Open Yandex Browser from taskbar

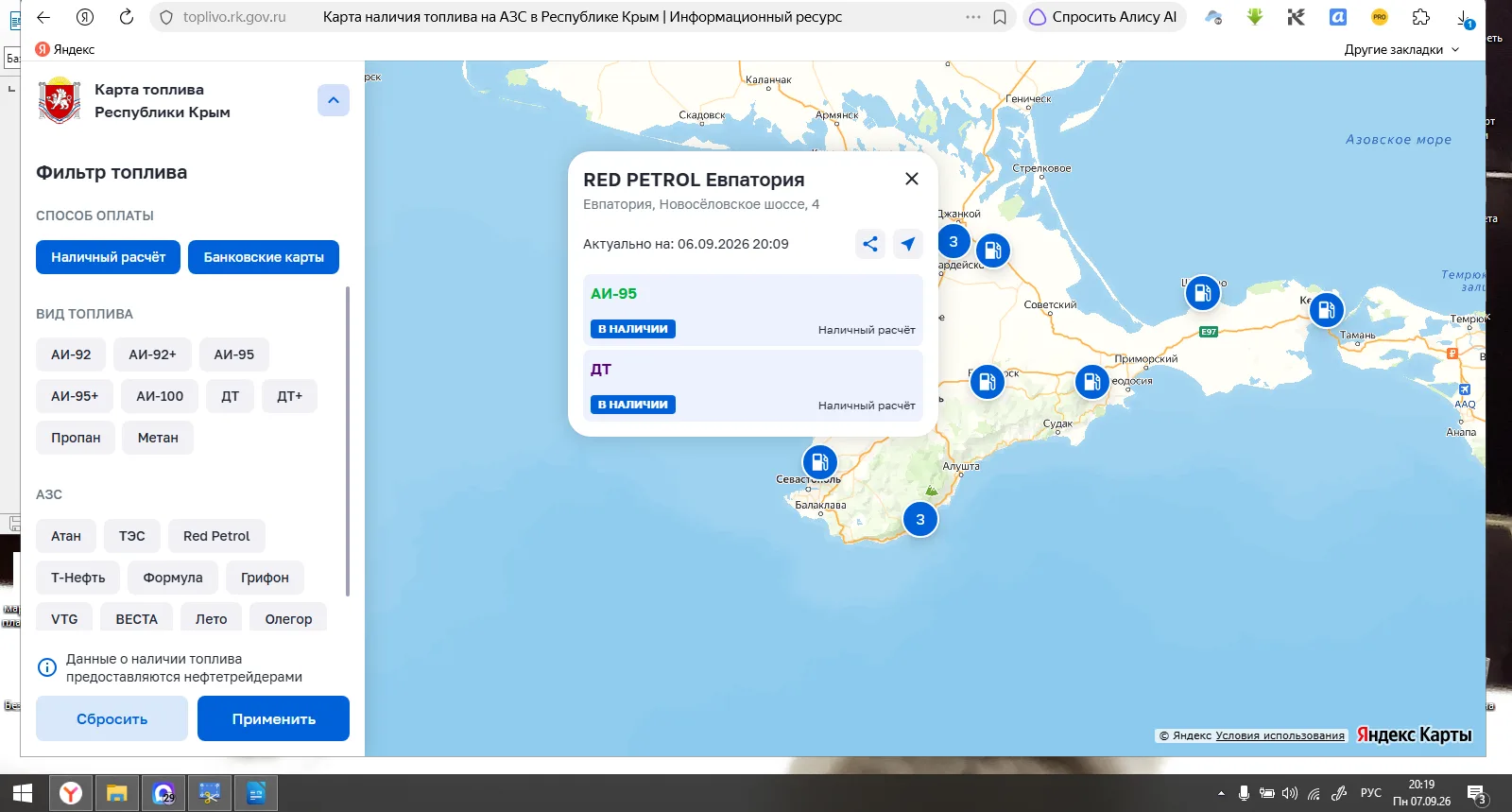(71, 793)
